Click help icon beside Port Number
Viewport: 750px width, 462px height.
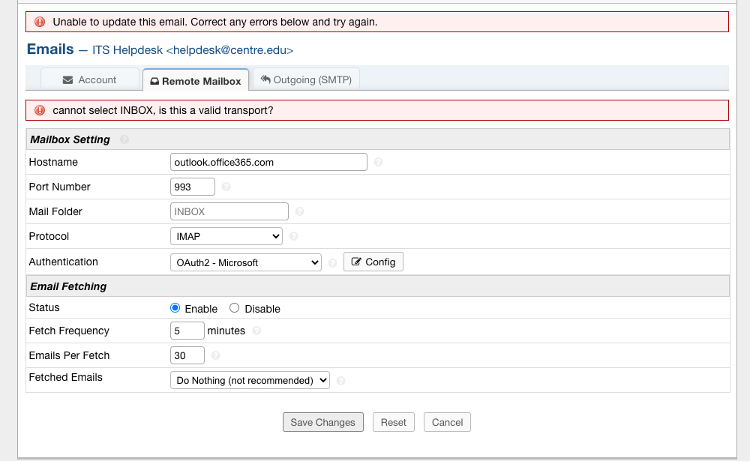[226, 187]
